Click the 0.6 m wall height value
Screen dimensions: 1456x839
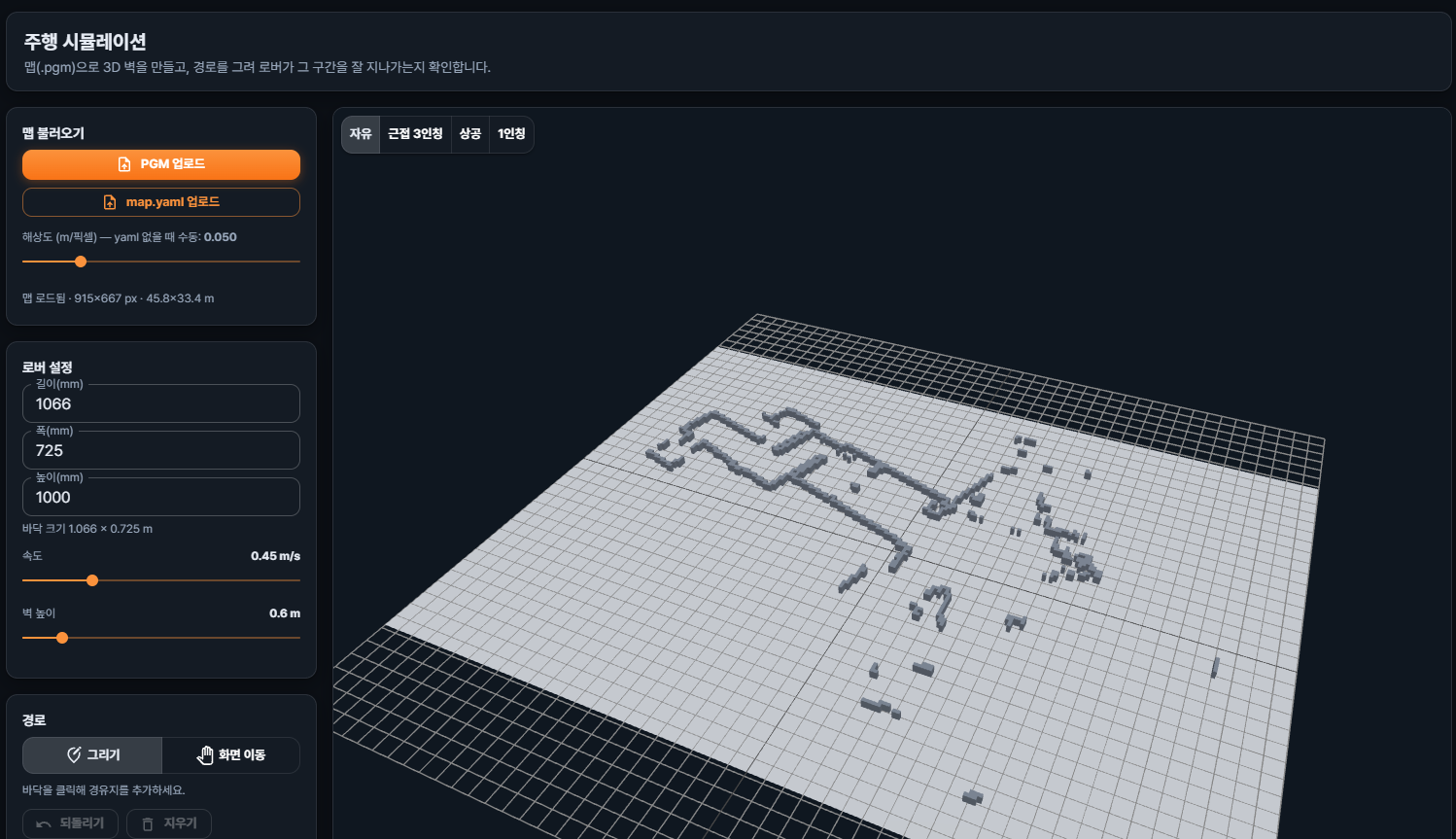tap(285, 613)
